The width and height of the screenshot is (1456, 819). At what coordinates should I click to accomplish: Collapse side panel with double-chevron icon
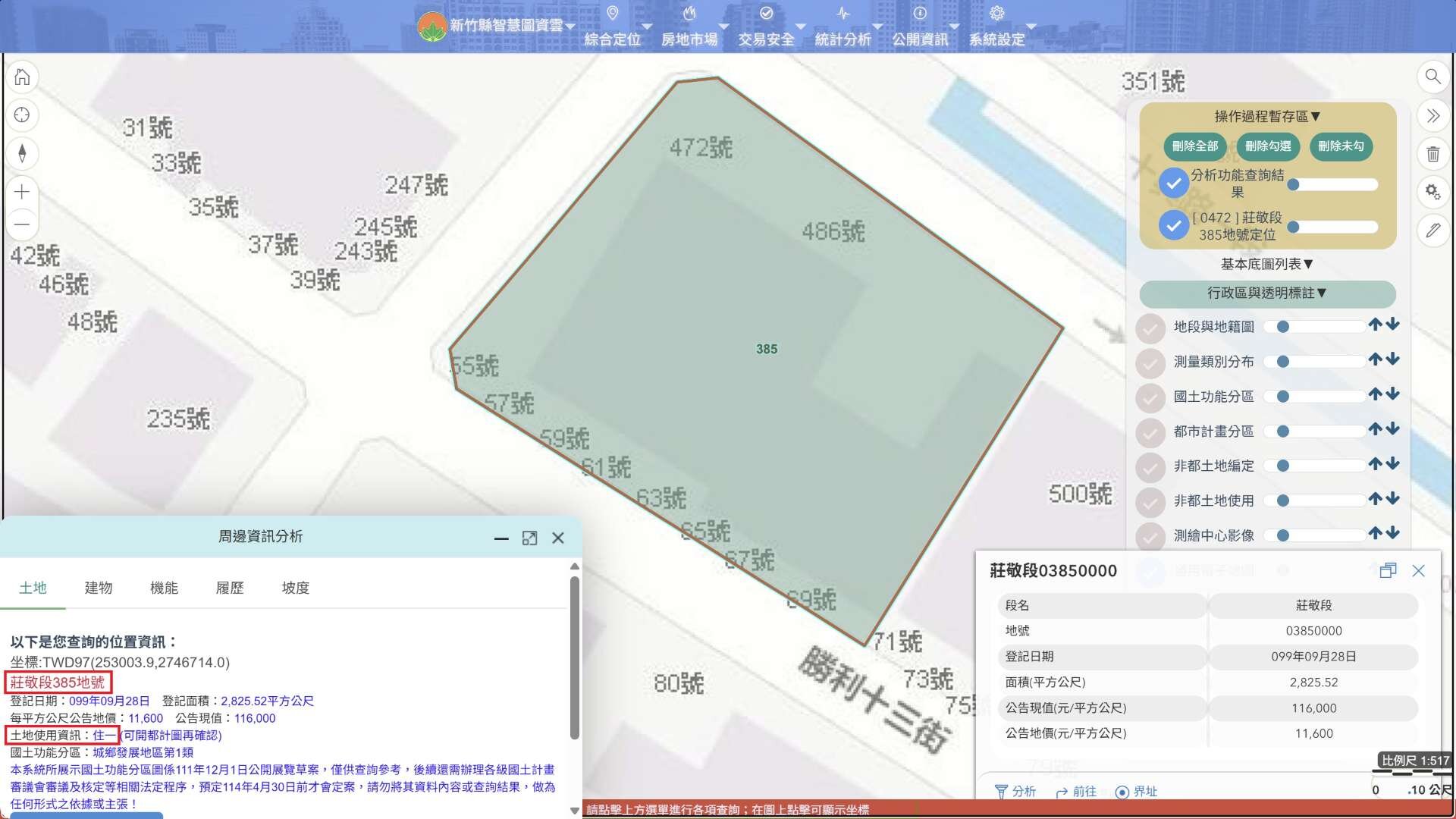1432,115
